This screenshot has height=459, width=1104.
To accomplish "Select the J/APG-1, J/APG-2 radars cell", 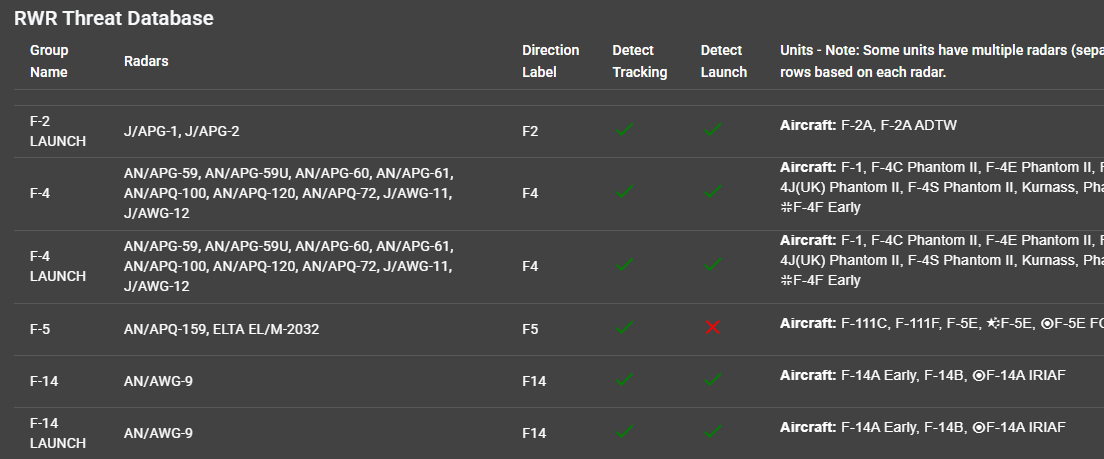I will point(181,131).
